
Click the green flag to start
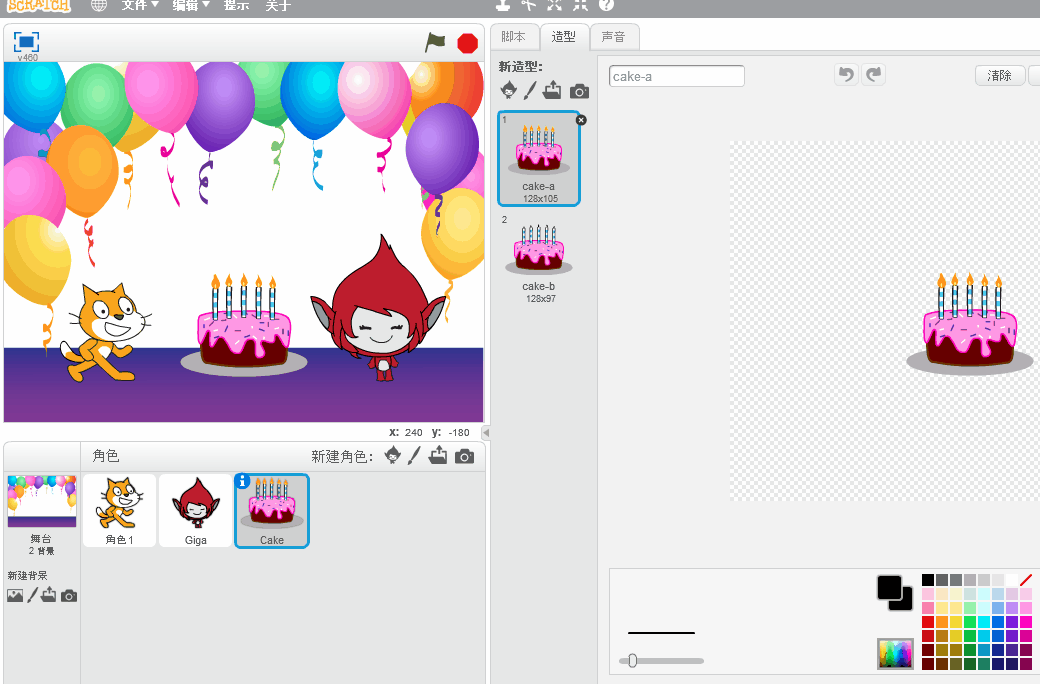435,42
